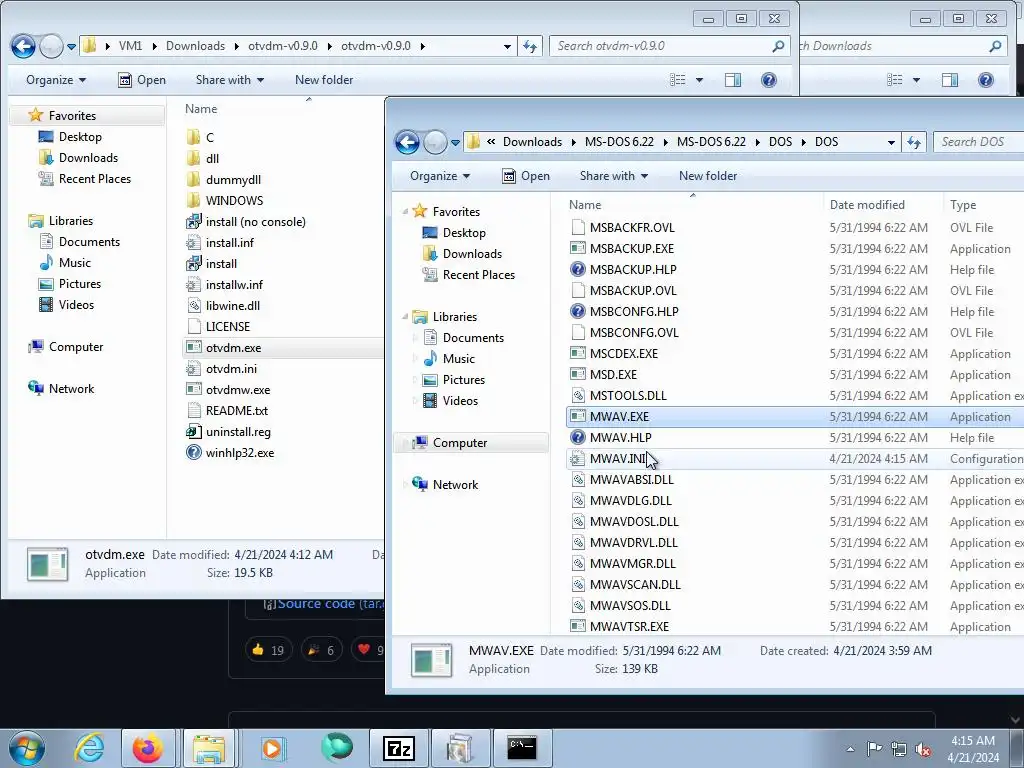Screen dimensions: 1024x768
Task: Click New folder in the DOS window toolbar
Action: [x=708, y=176]
